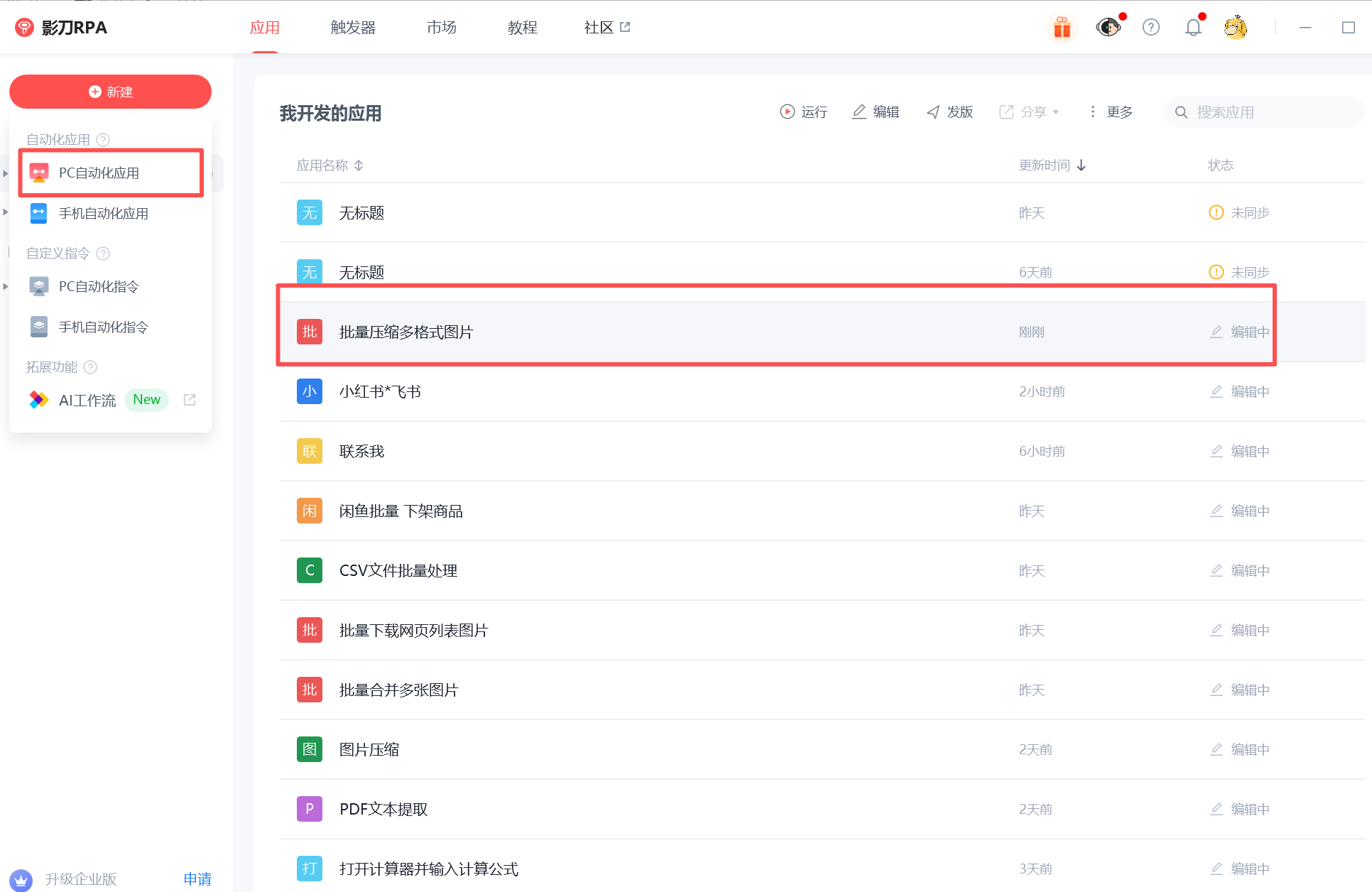Click the red 新建 button
Screen dimensions: 1372x892
tap(110, 92)
